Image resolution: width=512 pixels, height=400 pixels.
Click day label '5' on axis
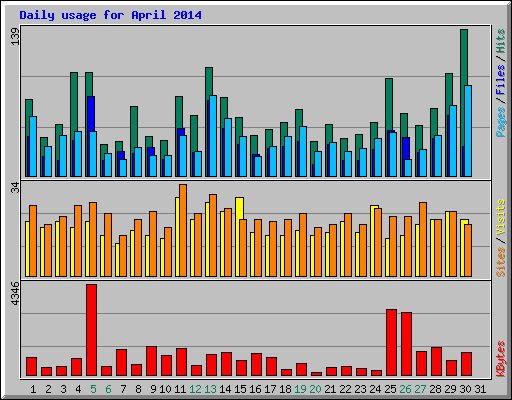(x=93, y=389)
